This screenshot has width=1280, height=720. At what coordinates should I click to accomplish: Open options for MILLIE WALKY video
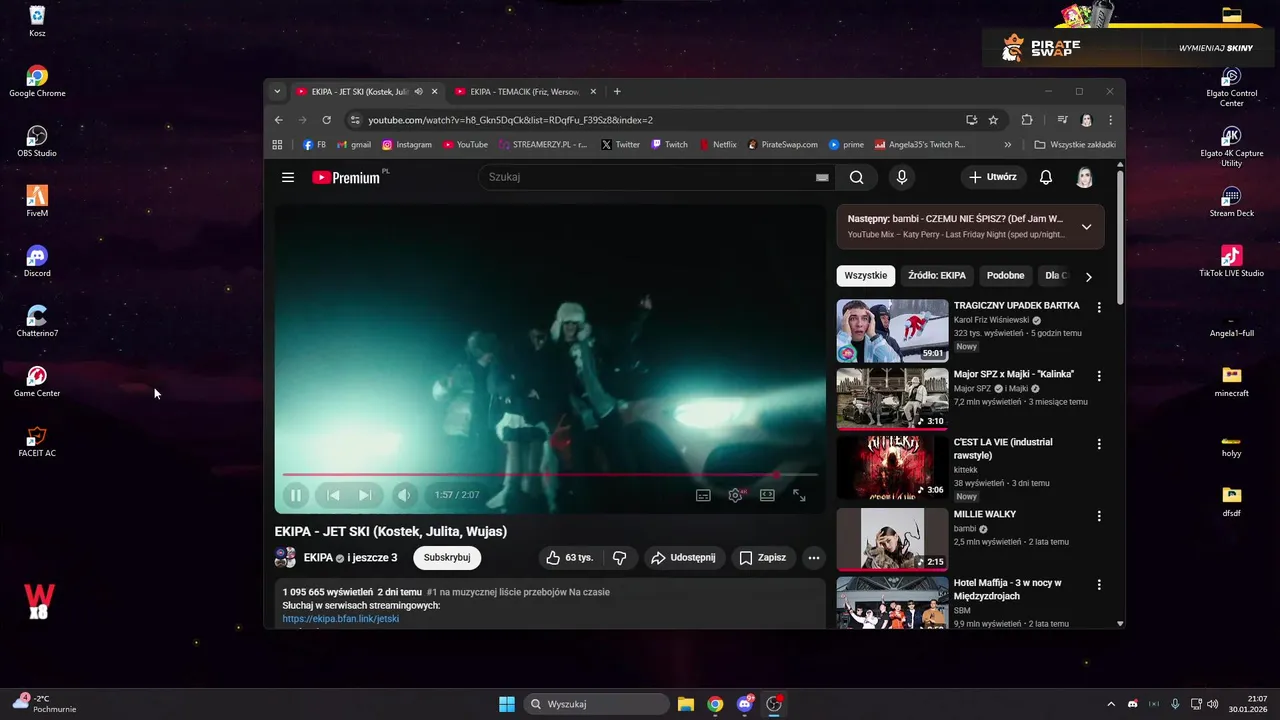click(1099, 516)
